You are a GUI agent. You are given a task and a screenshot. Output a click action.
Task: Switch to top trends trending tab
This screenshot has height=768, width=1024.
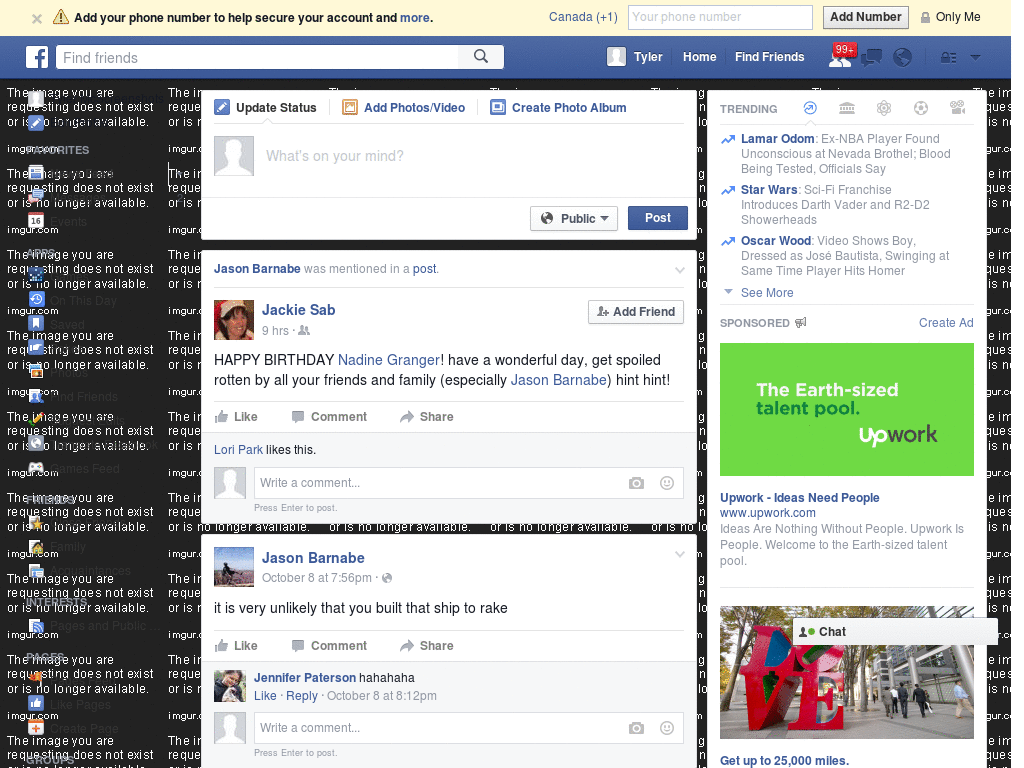(x=810, y=108)
